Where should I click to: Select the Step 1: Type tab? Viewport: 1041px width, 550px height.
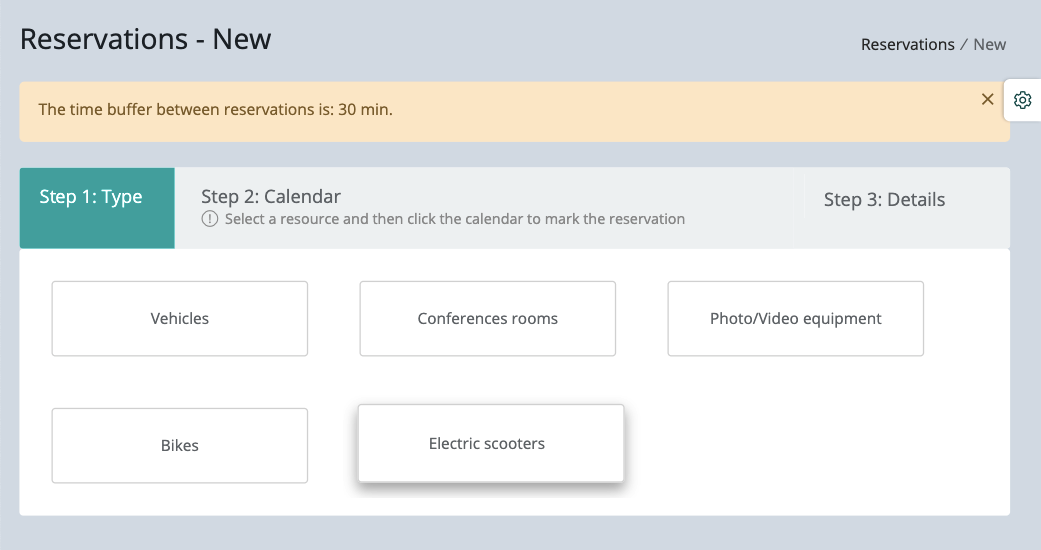click(x=97, y=208)
